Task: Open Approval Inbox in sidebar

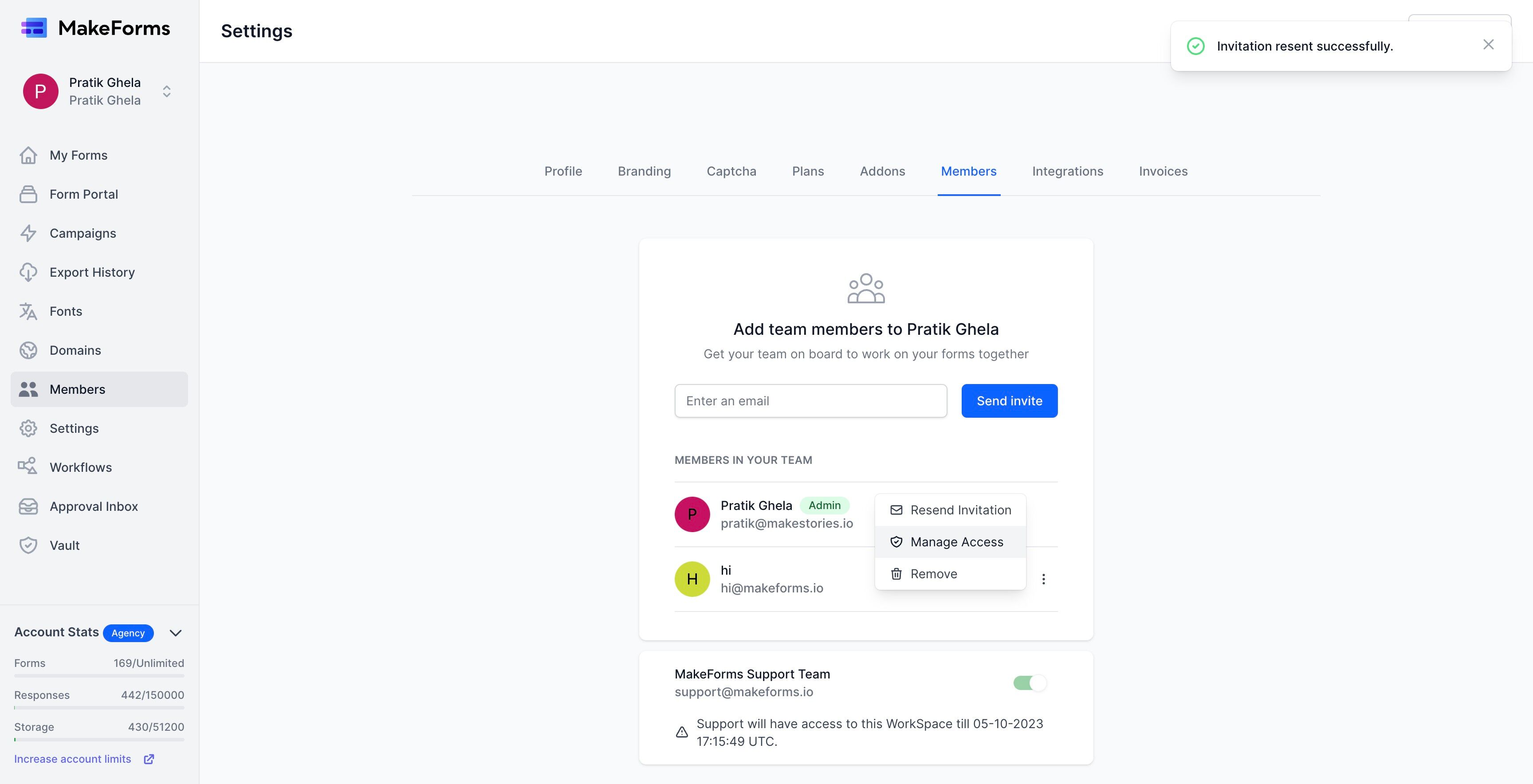Action: click(99, 506)
